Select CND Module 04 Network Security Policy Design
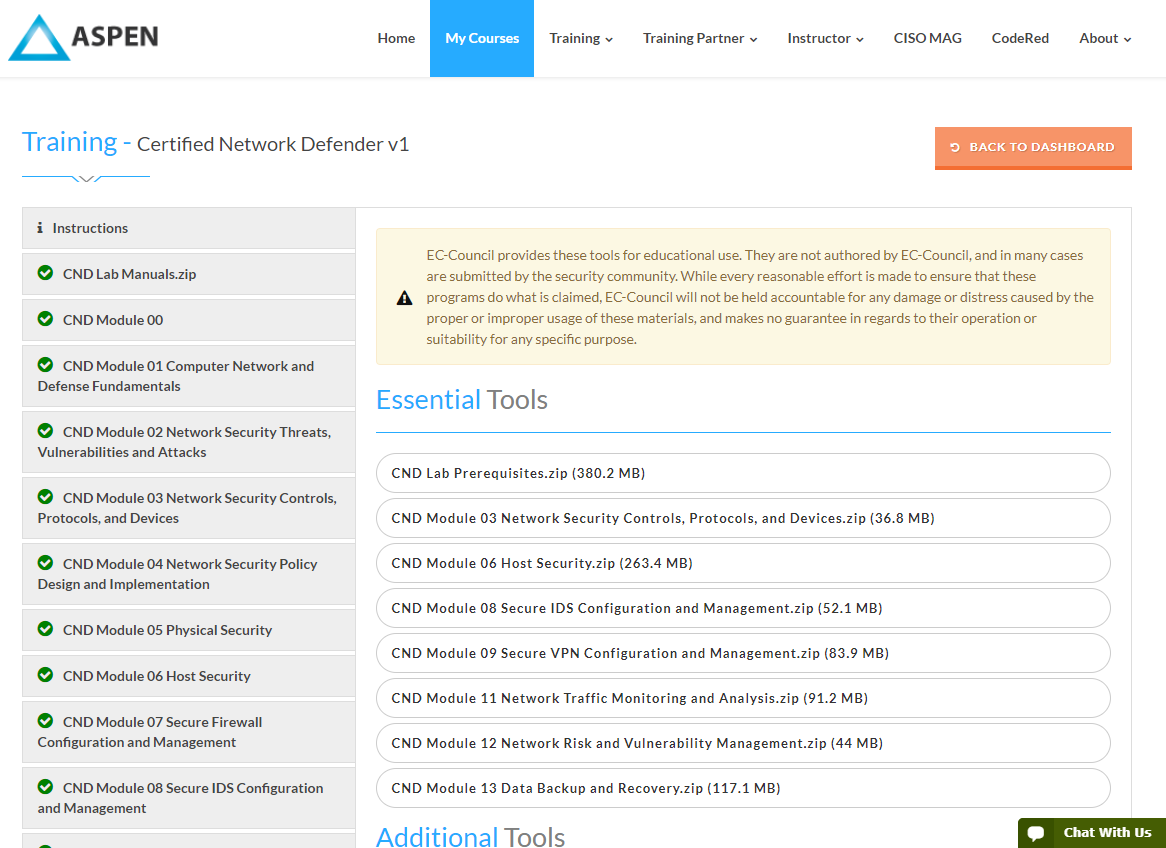The height and width of the screenshot is (848, 1166). [x=189, y=574]
